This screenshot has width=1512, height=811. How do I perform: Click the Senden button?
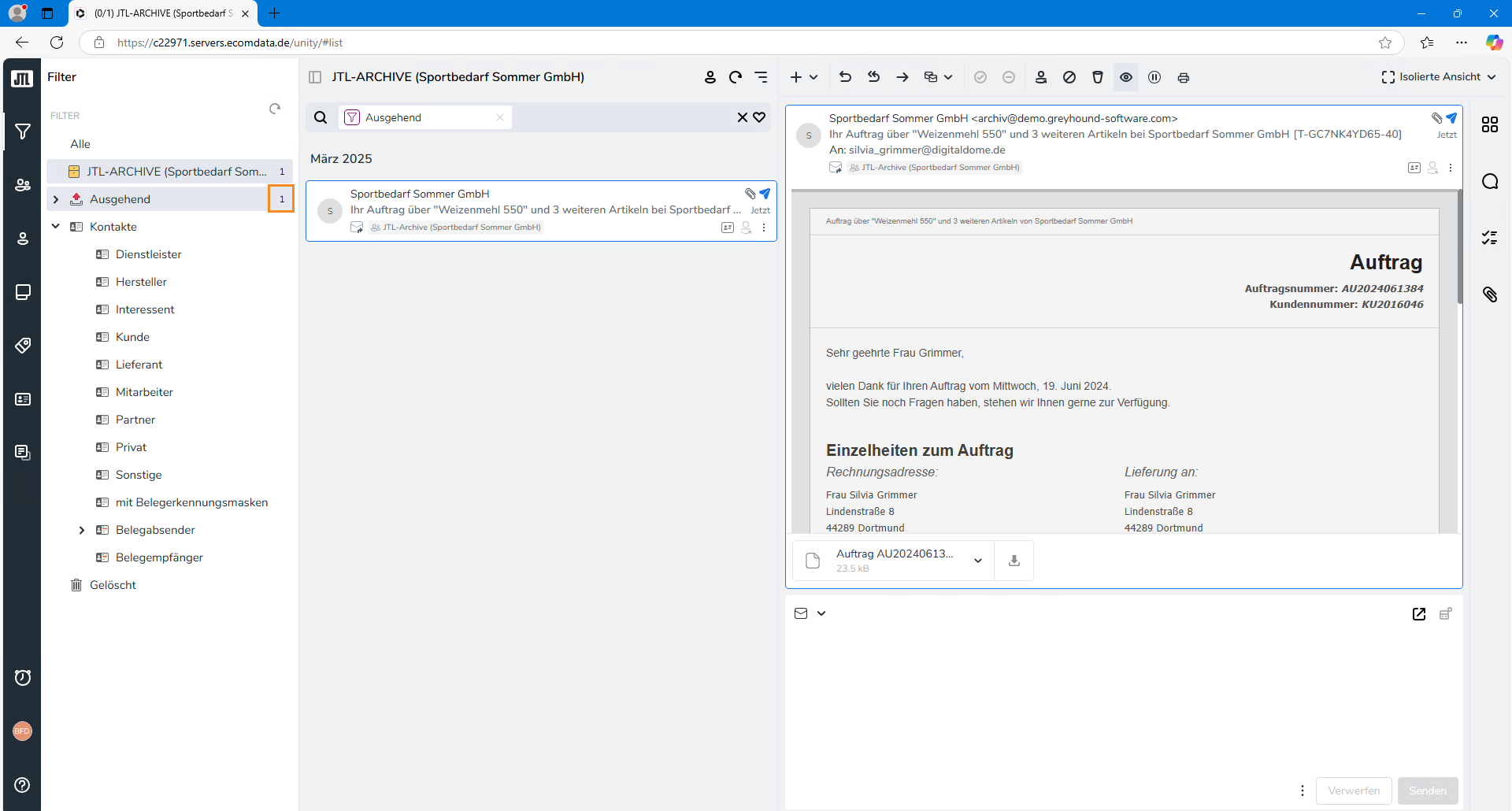point(1427,791)
